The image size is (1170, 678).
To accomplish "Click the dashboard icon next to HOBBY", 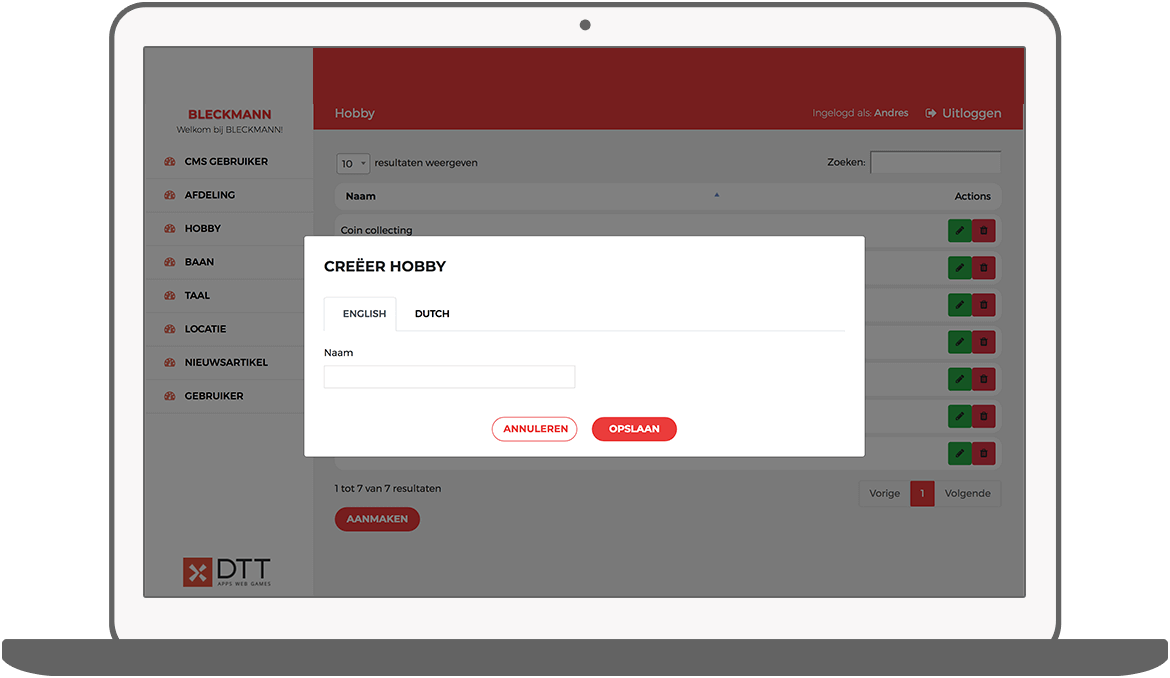I will point(169,228).
